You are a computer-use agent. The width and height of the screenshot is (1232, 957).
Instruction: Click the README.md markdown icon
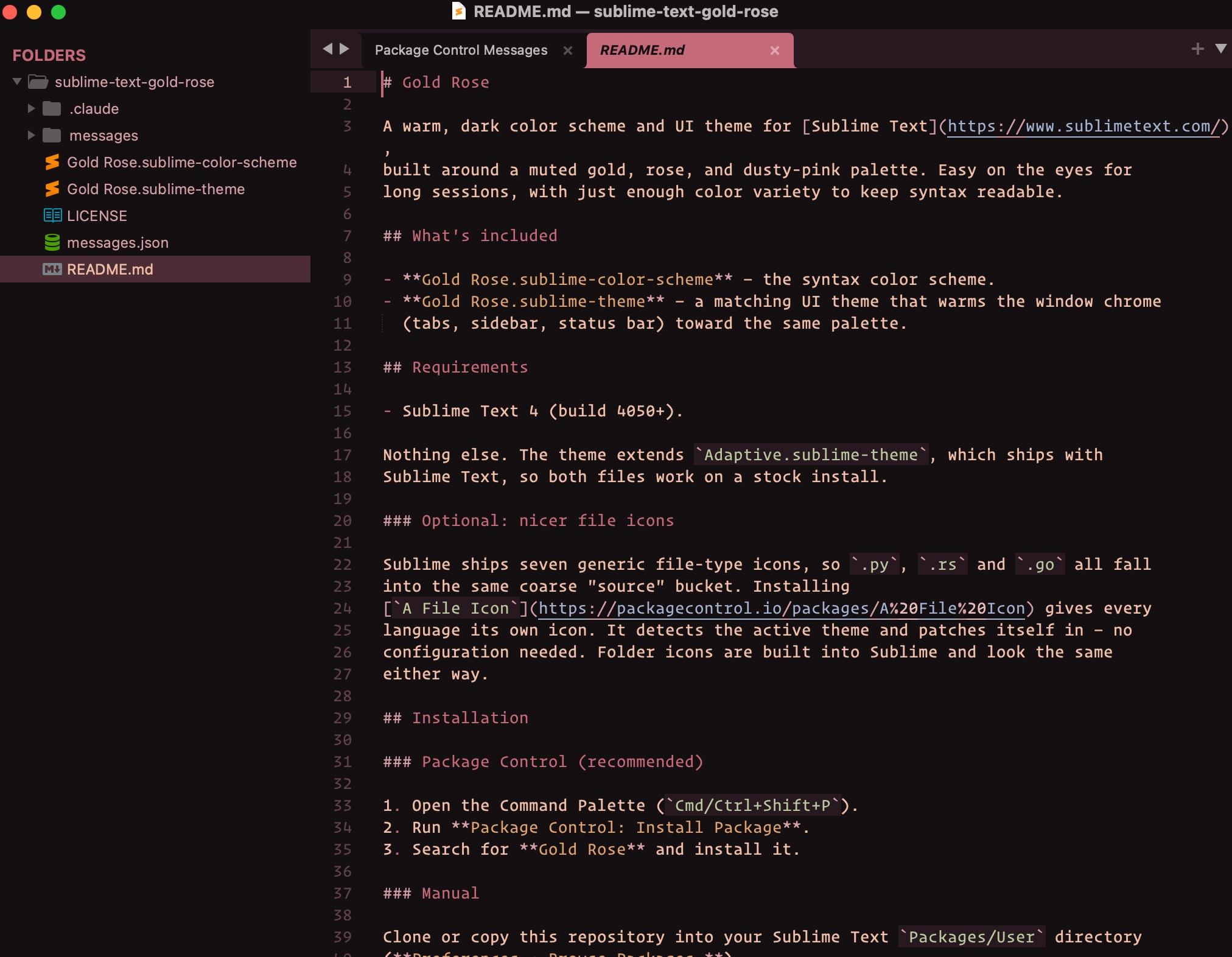[52, 269]
